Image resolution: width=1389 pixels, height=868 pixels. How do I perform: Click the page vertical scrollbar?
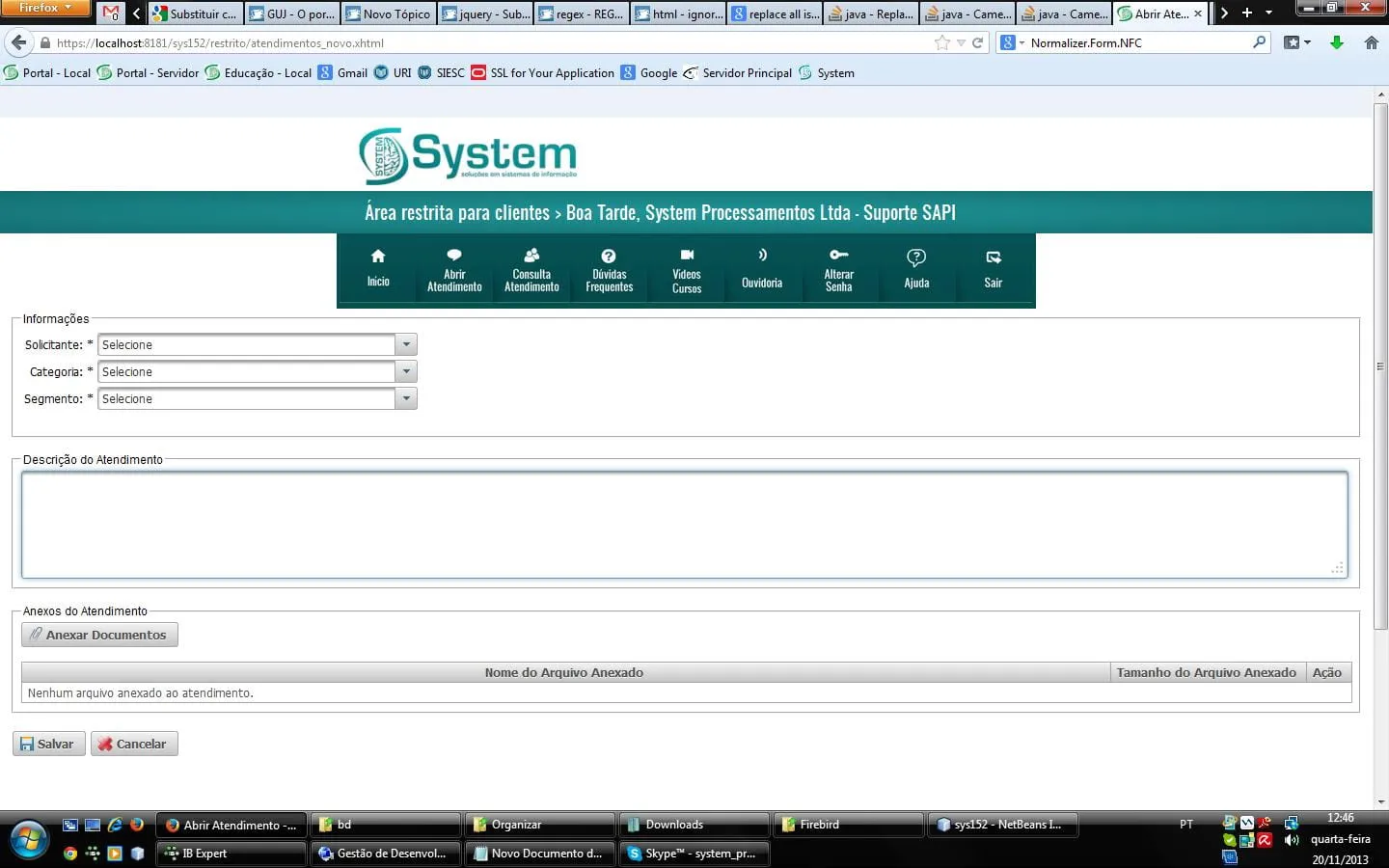click(1380, 366)
